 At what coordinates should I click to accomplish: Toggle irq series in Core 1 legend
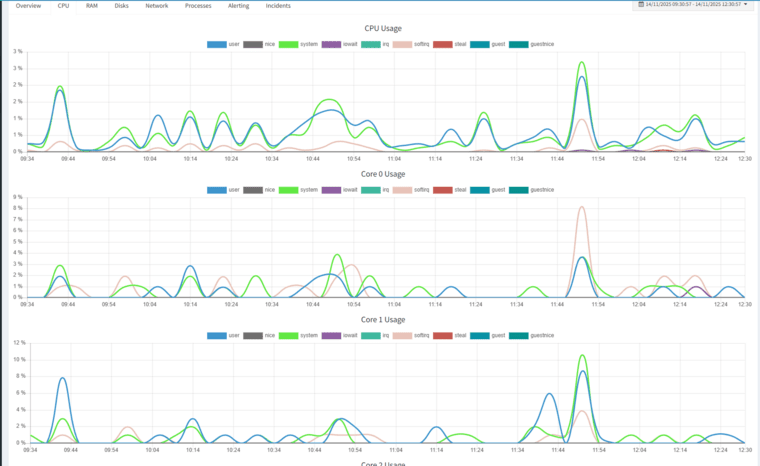pyautogui.click(x=375, y=336)
